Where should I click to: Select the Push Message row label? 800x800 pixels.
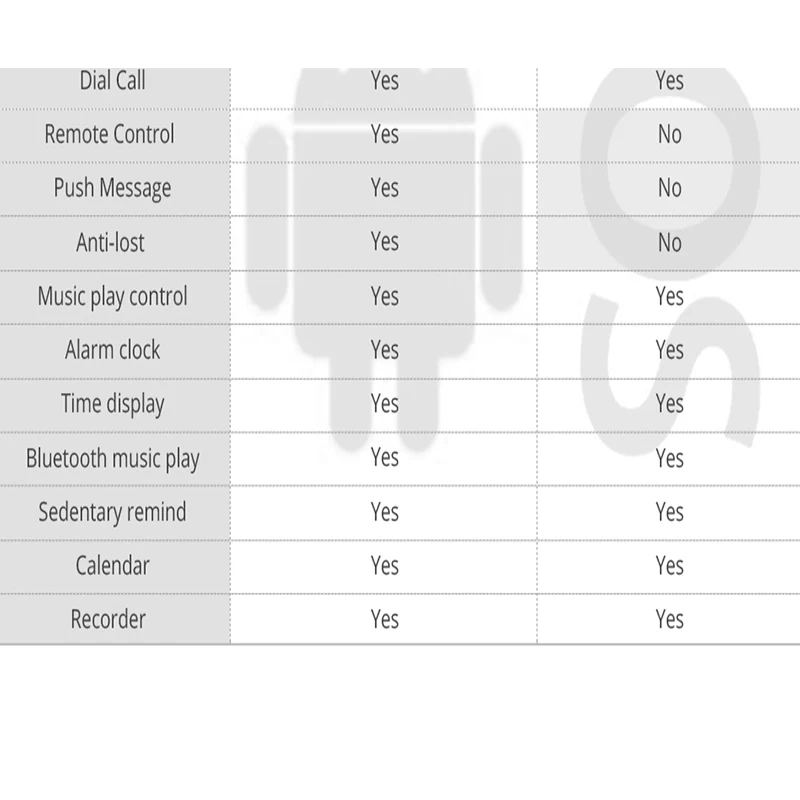112,188
